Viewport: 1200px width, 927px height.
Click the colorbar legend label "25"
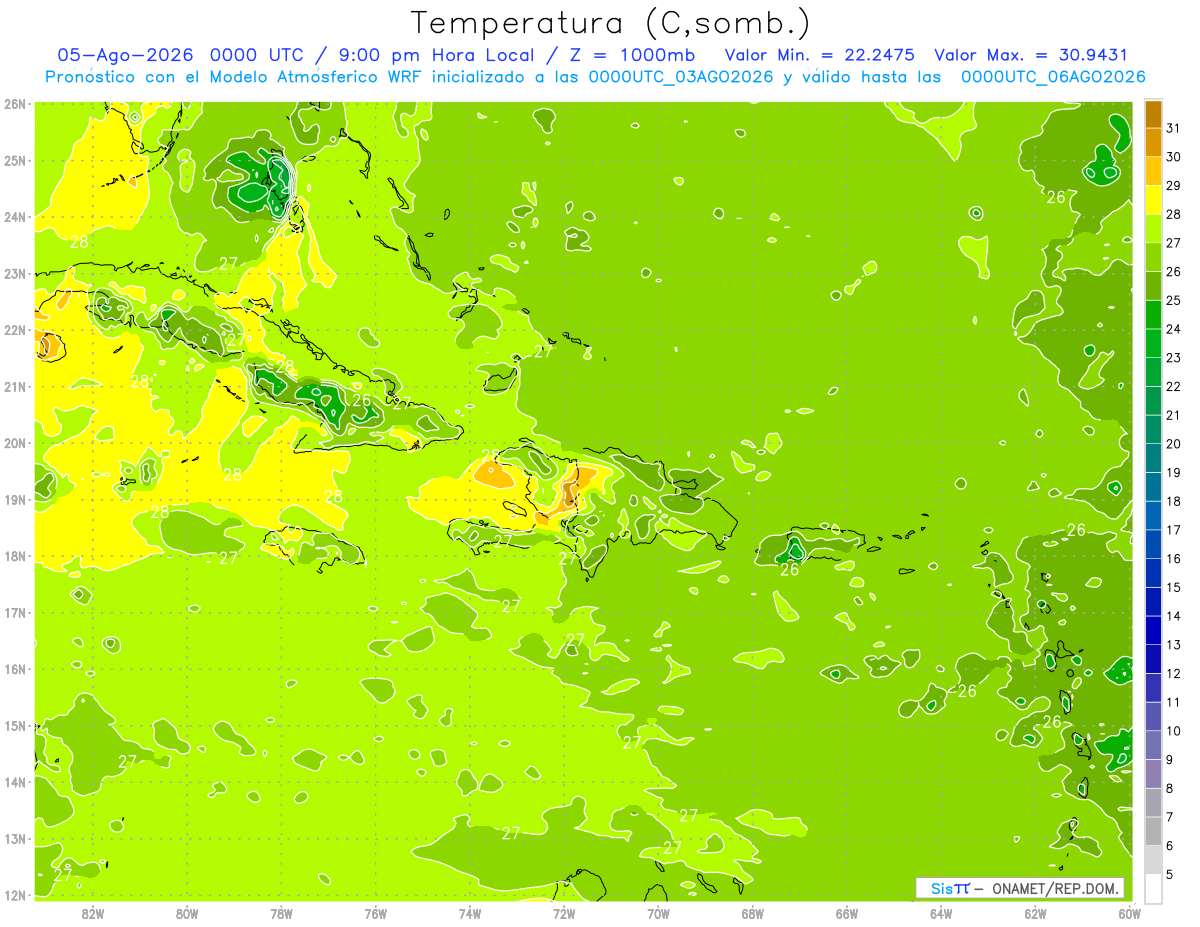1173,301
